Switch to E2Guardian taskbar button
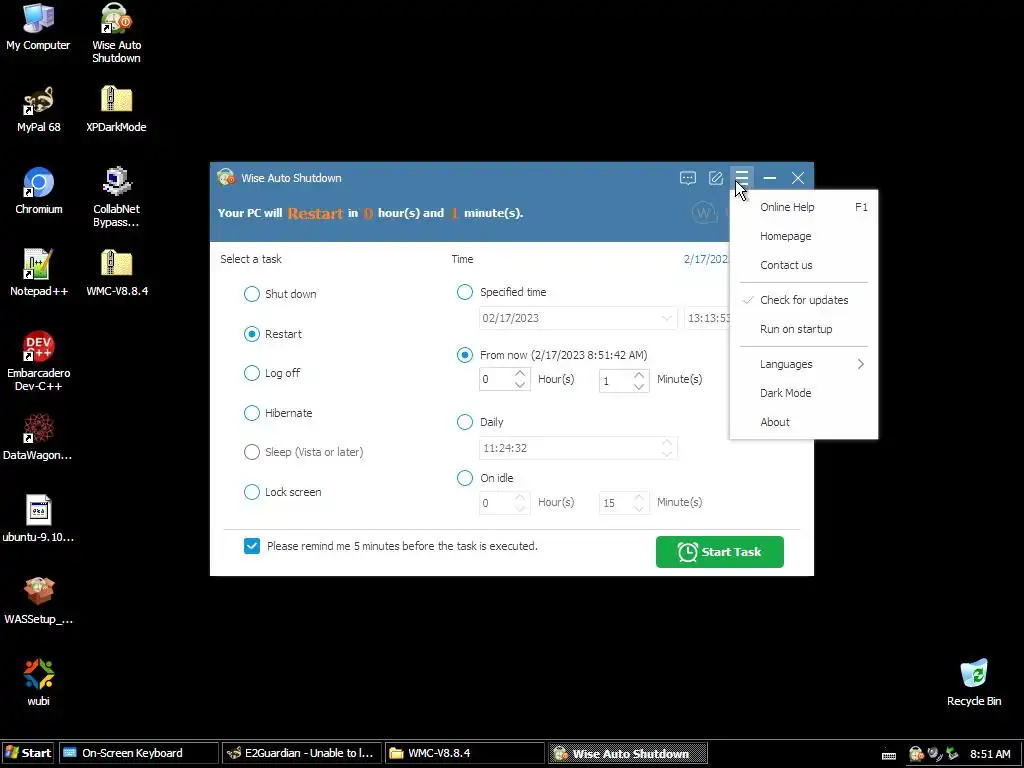The width and height of the screenshot is (1024, 768). tap(302, 753)
